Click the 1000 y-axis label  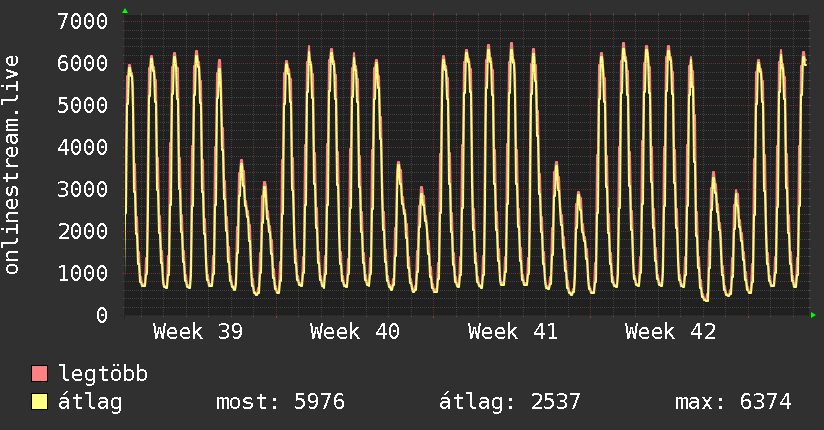point(83,273)
